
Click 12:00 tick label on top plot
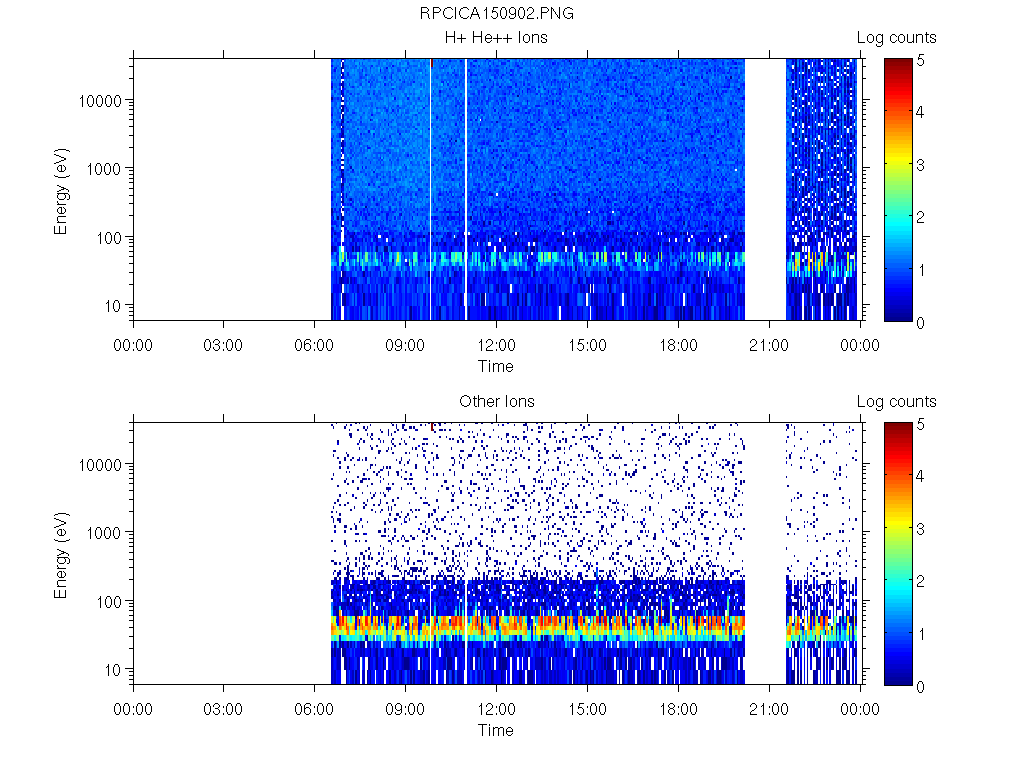click(496, 345)
